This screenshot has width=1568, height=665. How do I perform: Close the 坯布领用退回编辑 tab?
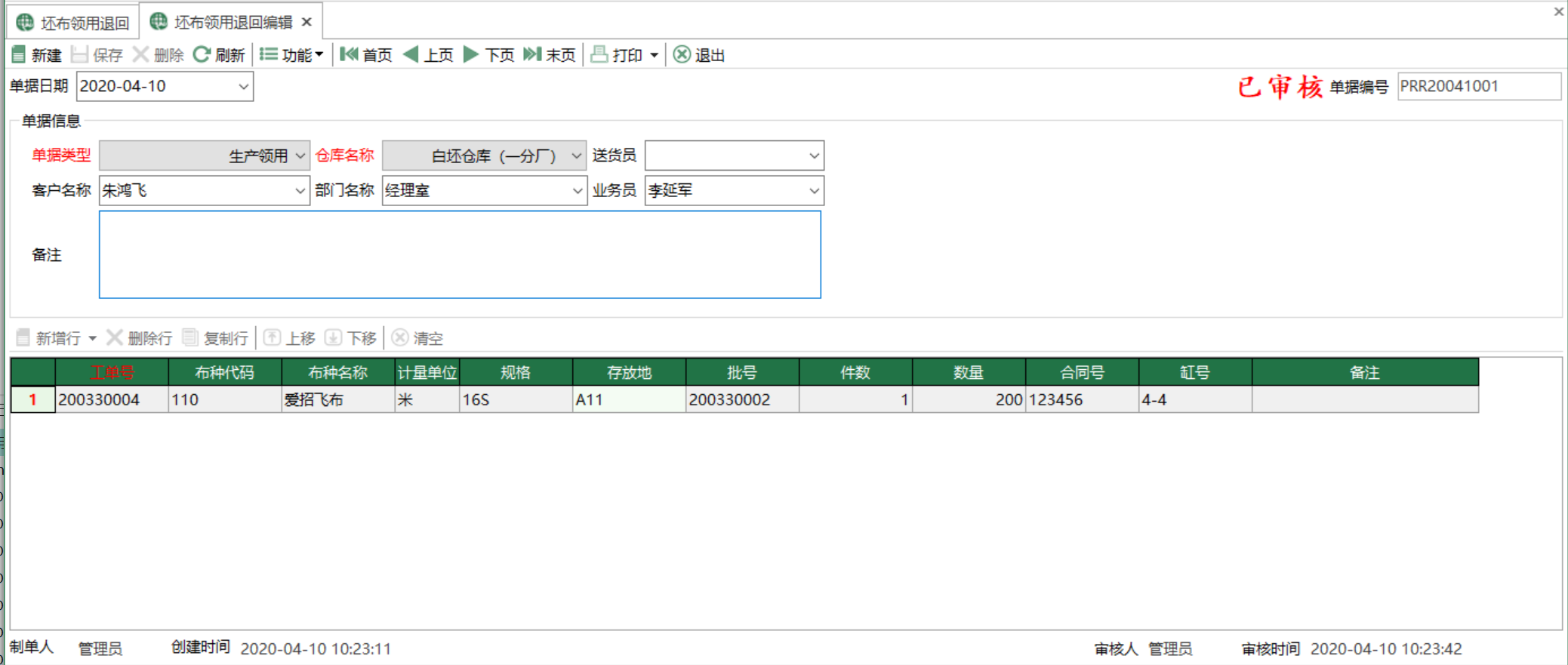pyautogui.click(x=307, y=22)
